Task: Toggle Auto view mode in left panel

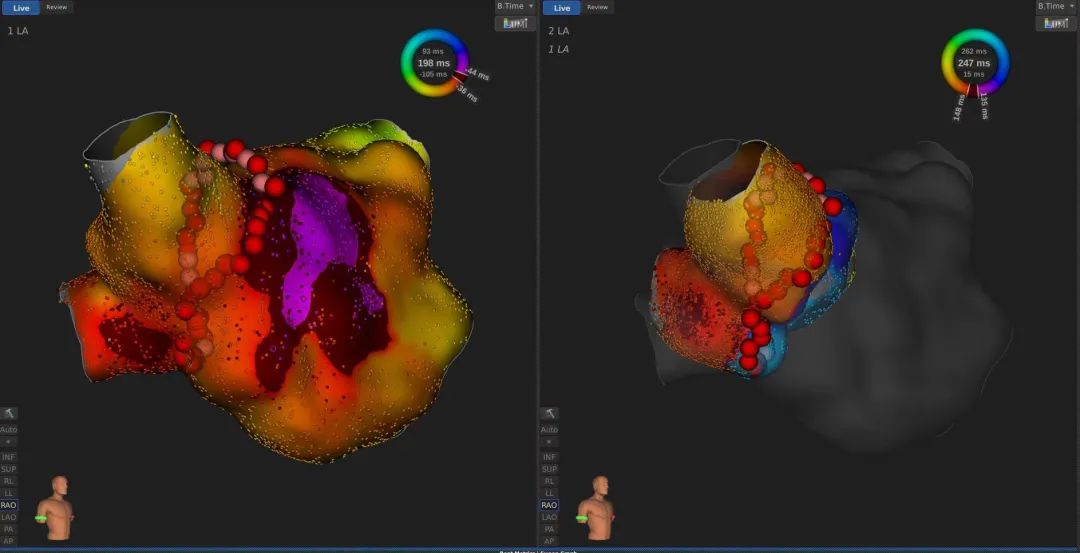Action: pos(9,429)
